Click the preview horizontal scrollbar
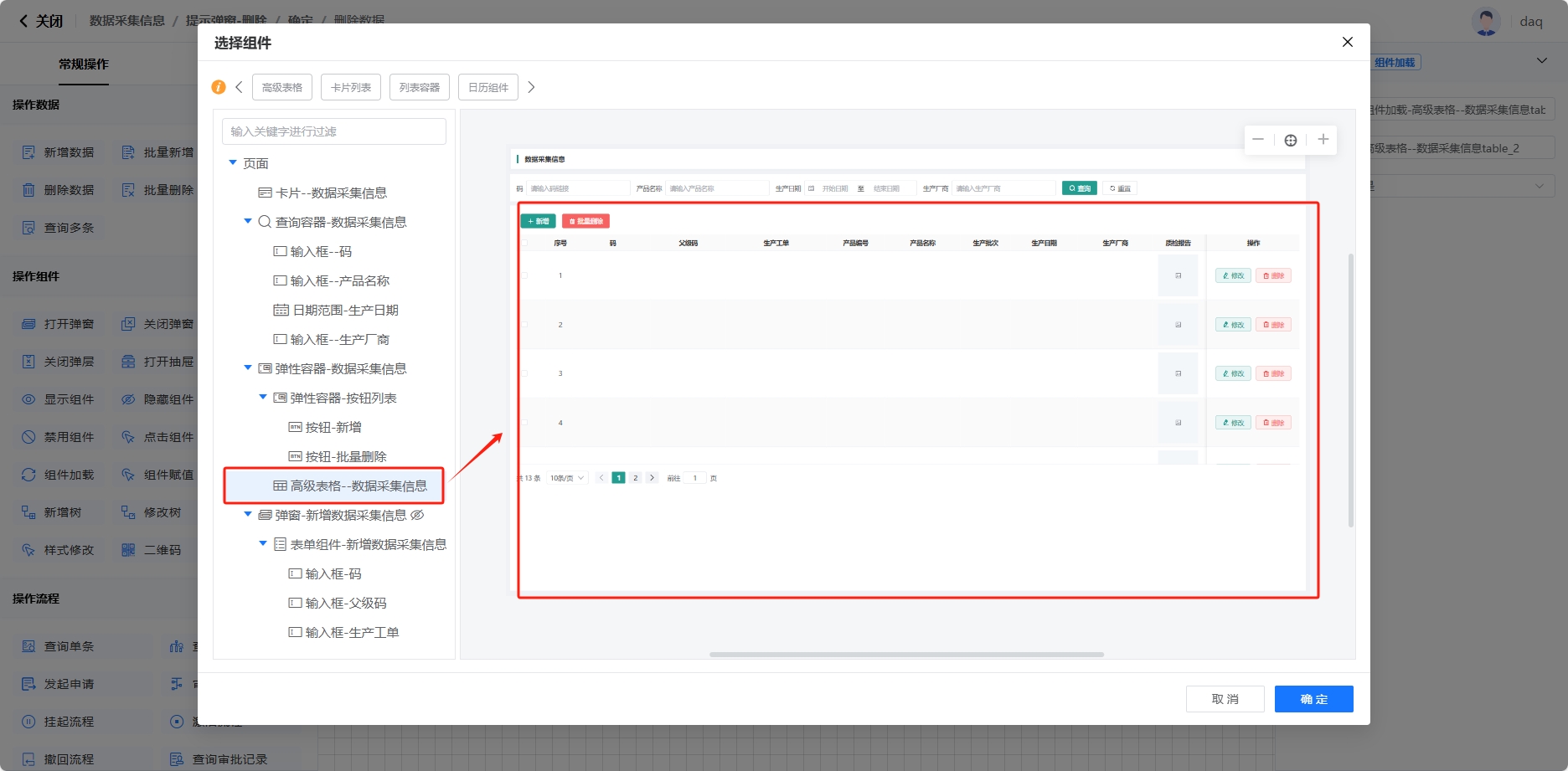 pyautogui.click(x=906, y=655)
